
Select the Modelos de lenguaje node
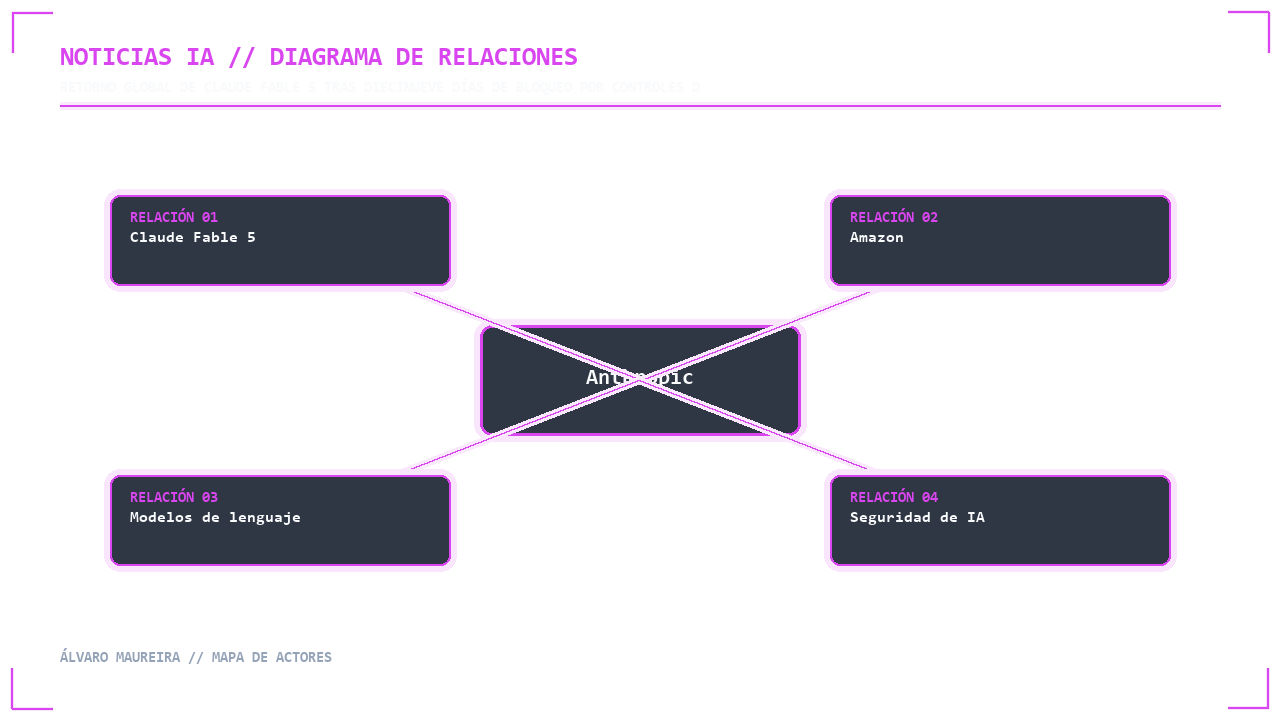pyautogui.click(x=280, y=520)
